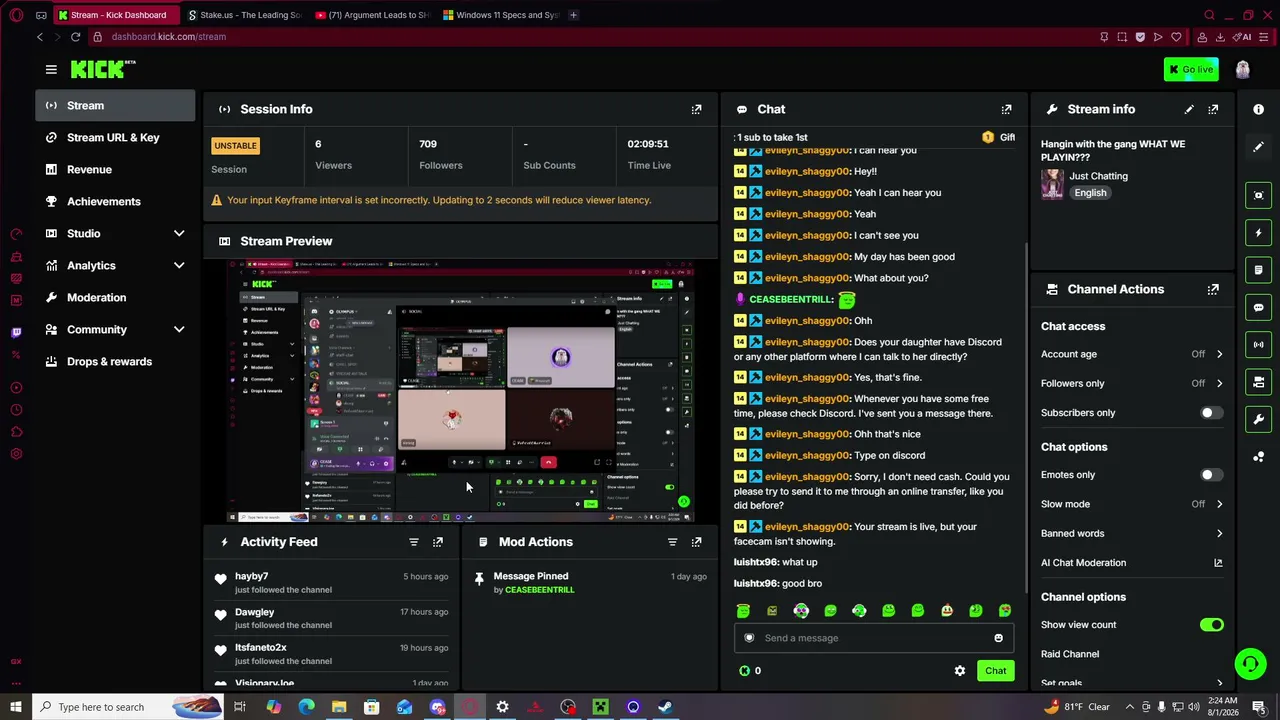Click the Go live button

(1191, 69)
